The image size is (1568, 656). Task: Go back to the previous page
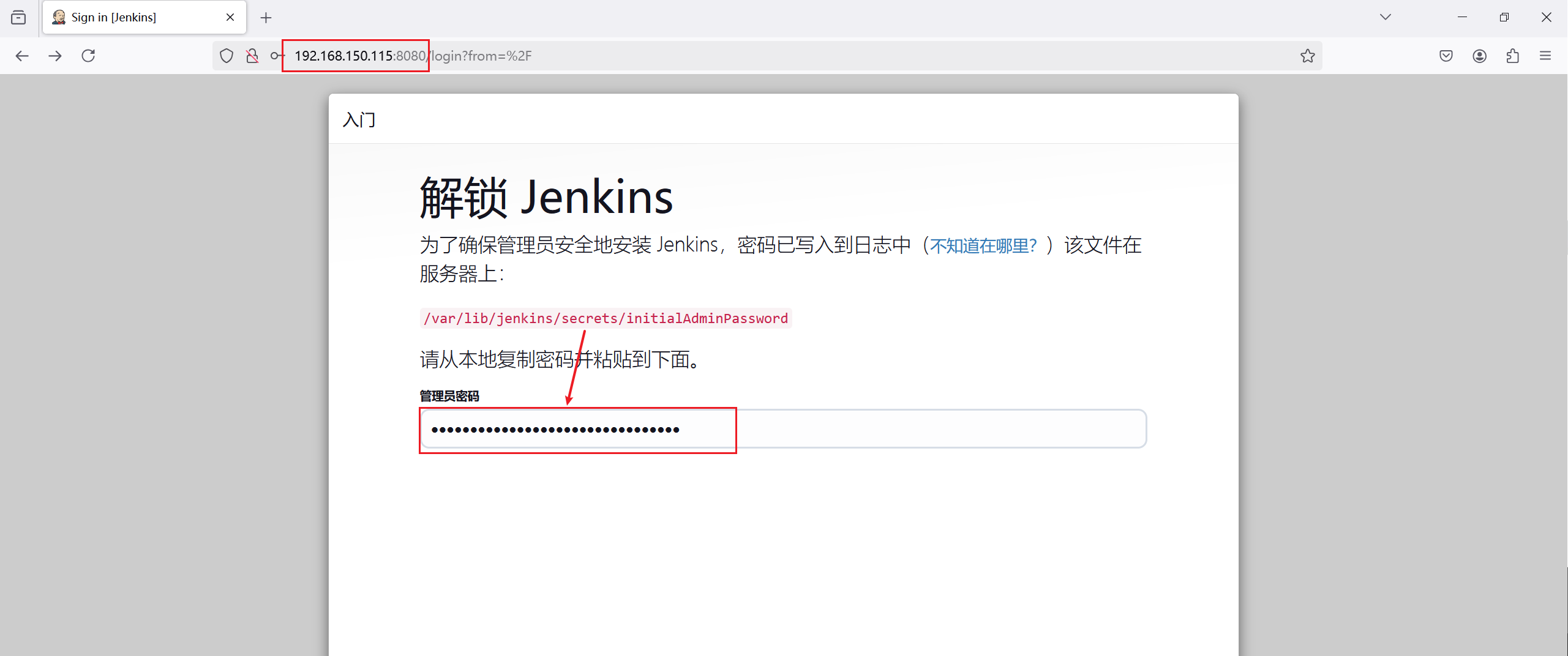click(22, 56)
